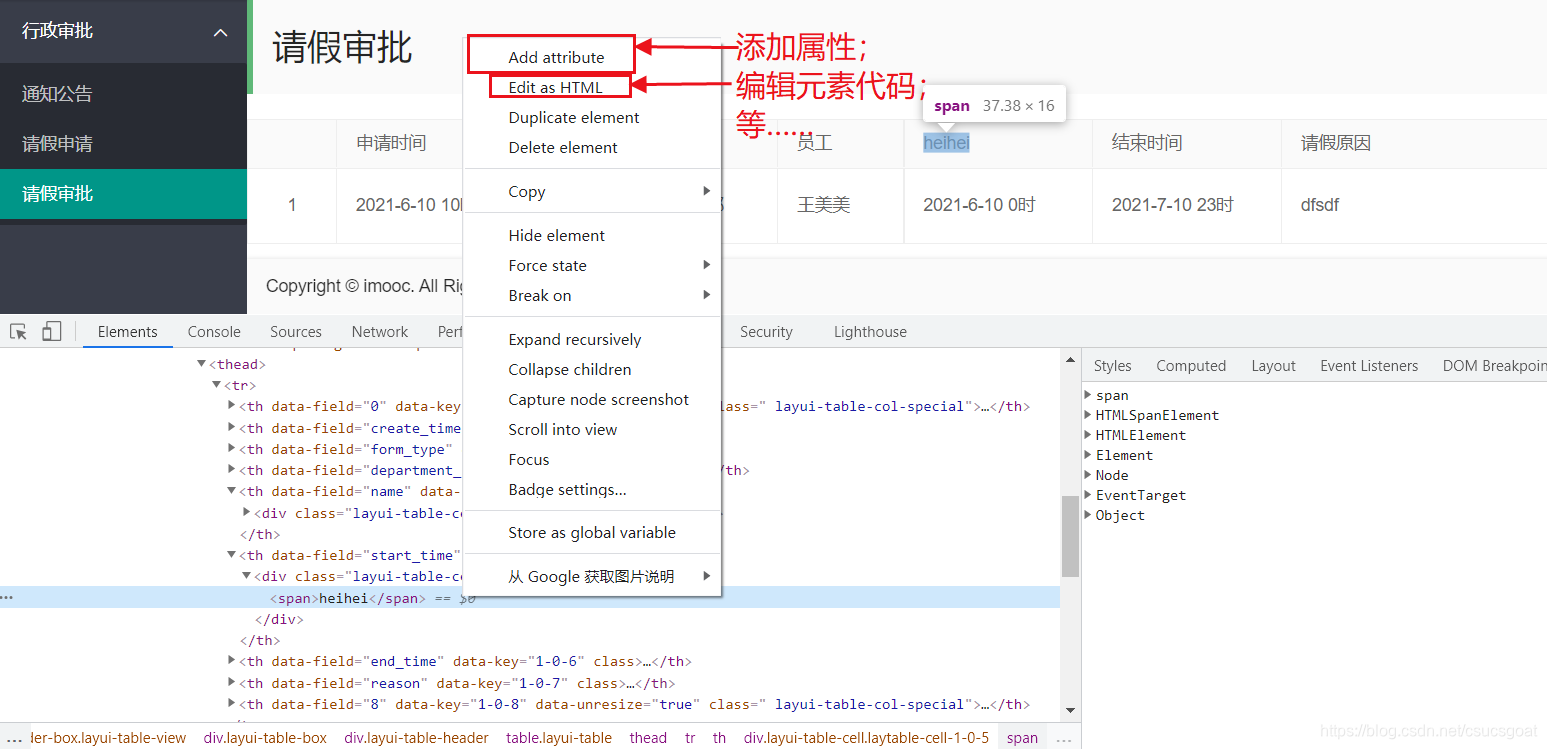Collapse the 行政审批 sidebar section chevron
Screen dimensions: 1547x749
[x=221, y=32]
